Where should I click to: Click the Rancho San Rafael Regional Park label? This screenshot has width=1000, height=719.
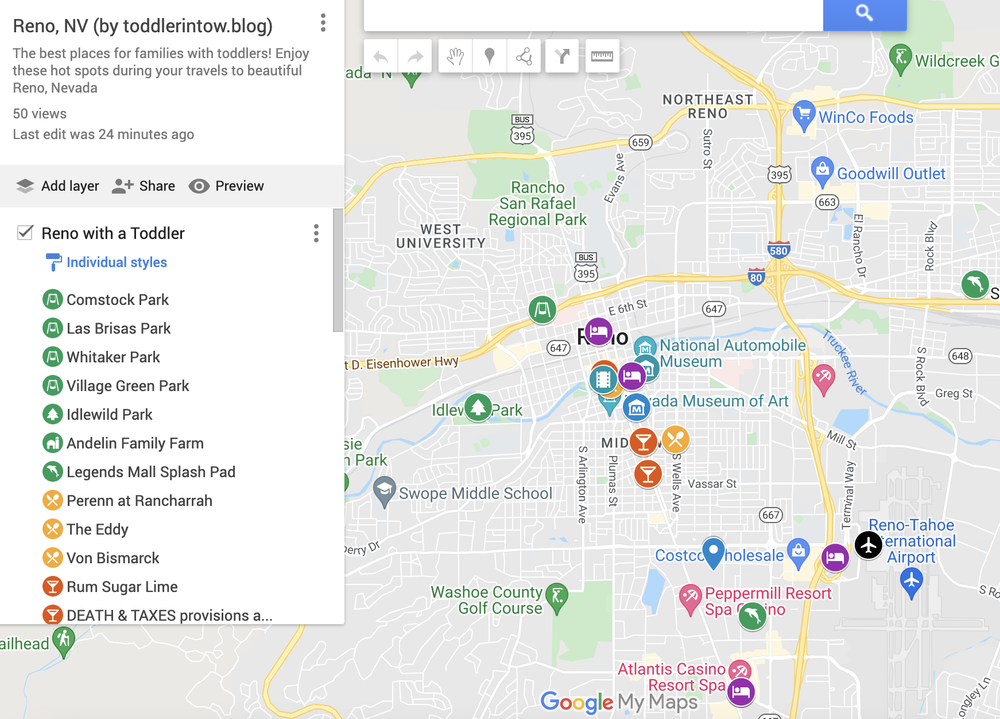pyautogui.click(x=538, y=204)
